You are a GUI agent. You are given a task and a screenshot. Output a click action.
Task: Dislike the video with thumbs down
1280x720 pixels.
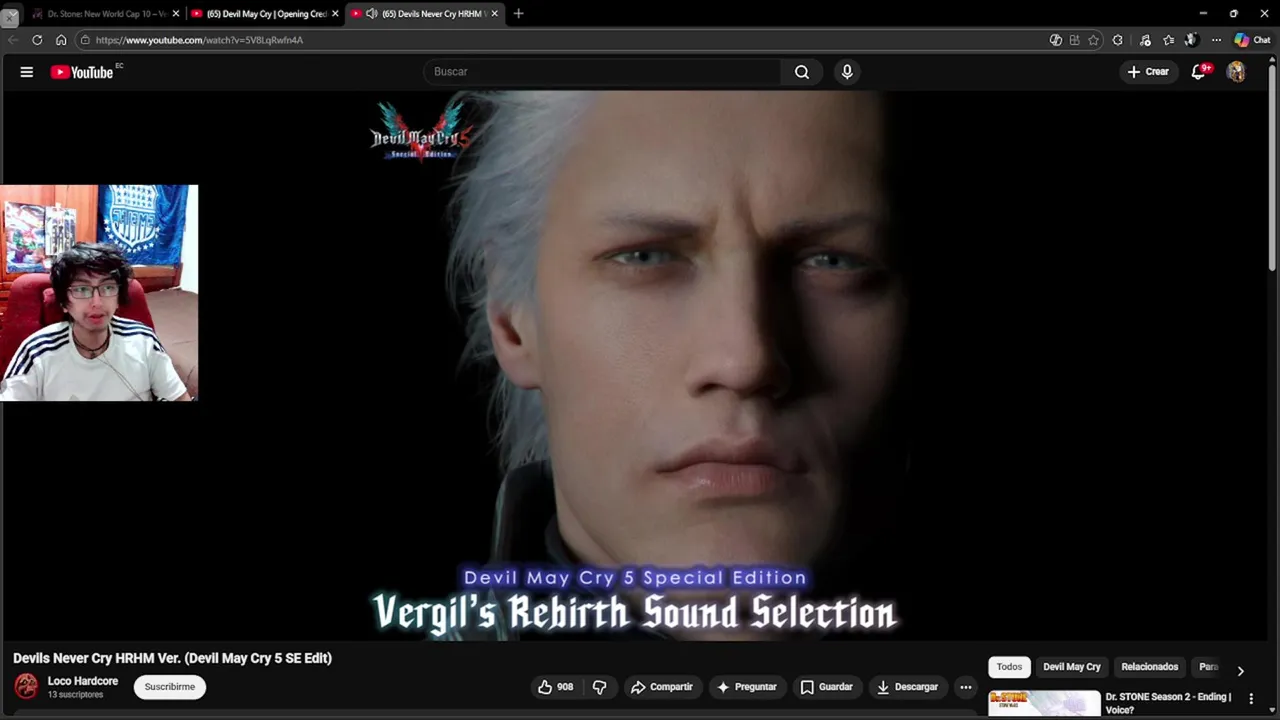click(600, 687)
